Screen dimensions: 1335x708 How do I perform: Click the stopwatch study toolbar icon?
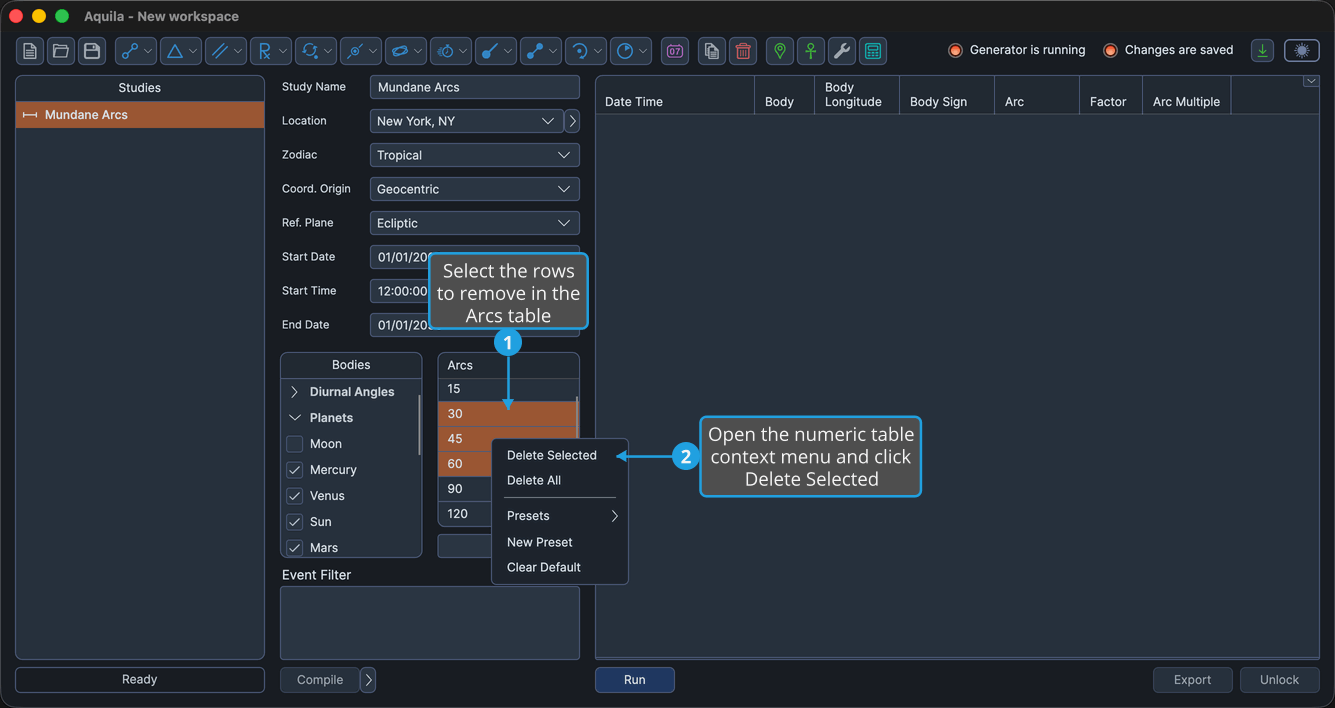click(x=451, y=51)
